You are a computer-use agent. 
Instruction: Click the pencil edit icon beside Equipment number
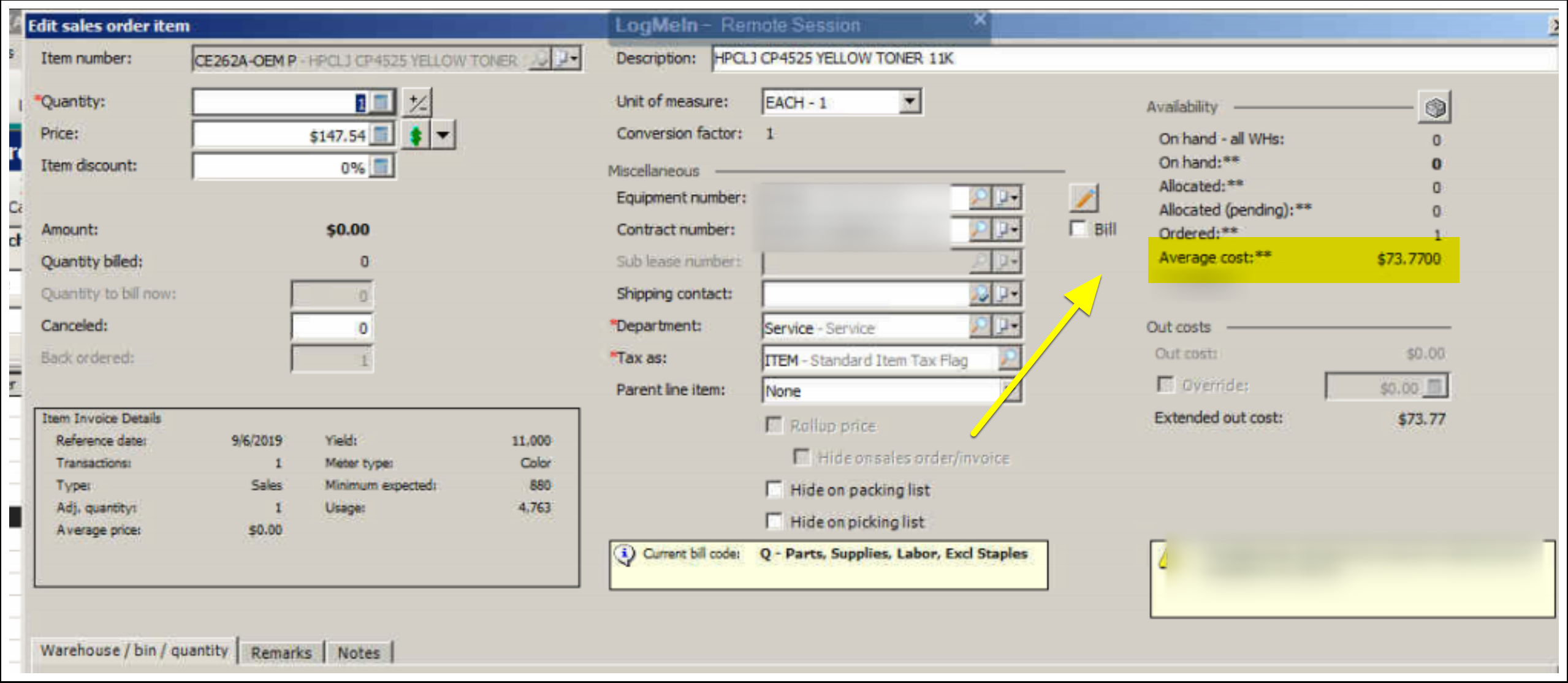(x=1084, y=198)
